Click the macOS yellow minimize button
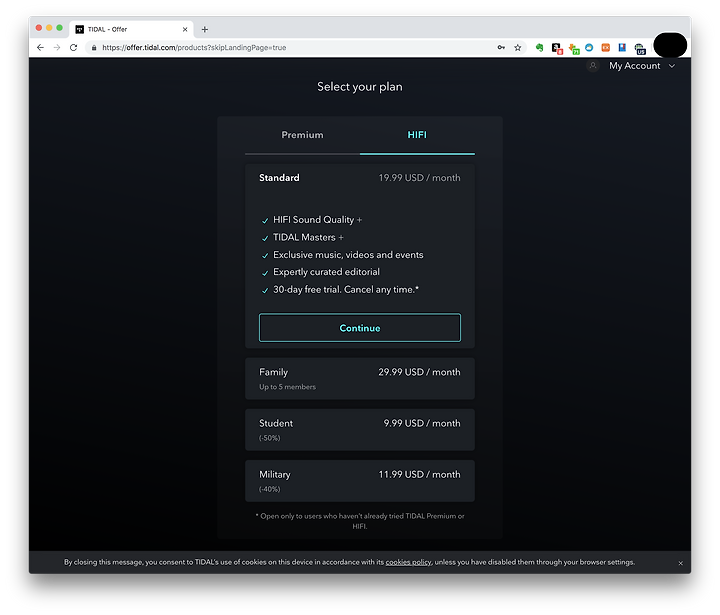This screenshot has width=720, height=615. point(49,28)
